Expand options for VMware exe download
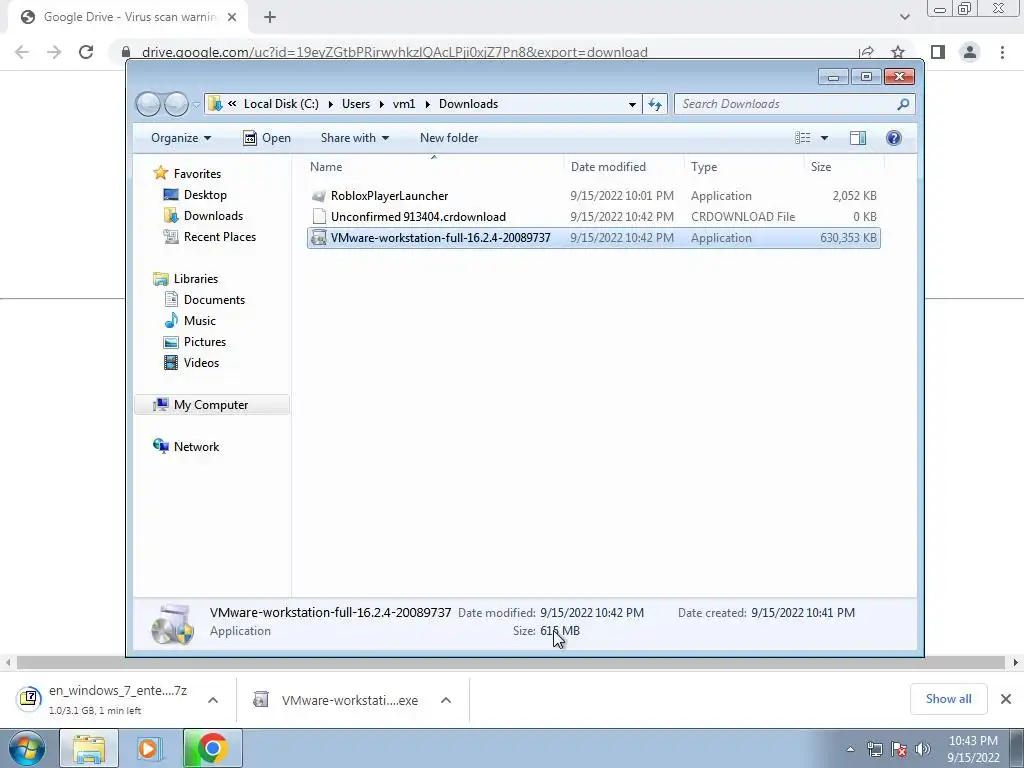Screen dimensions: 1024x768 [x=446, y=700]
